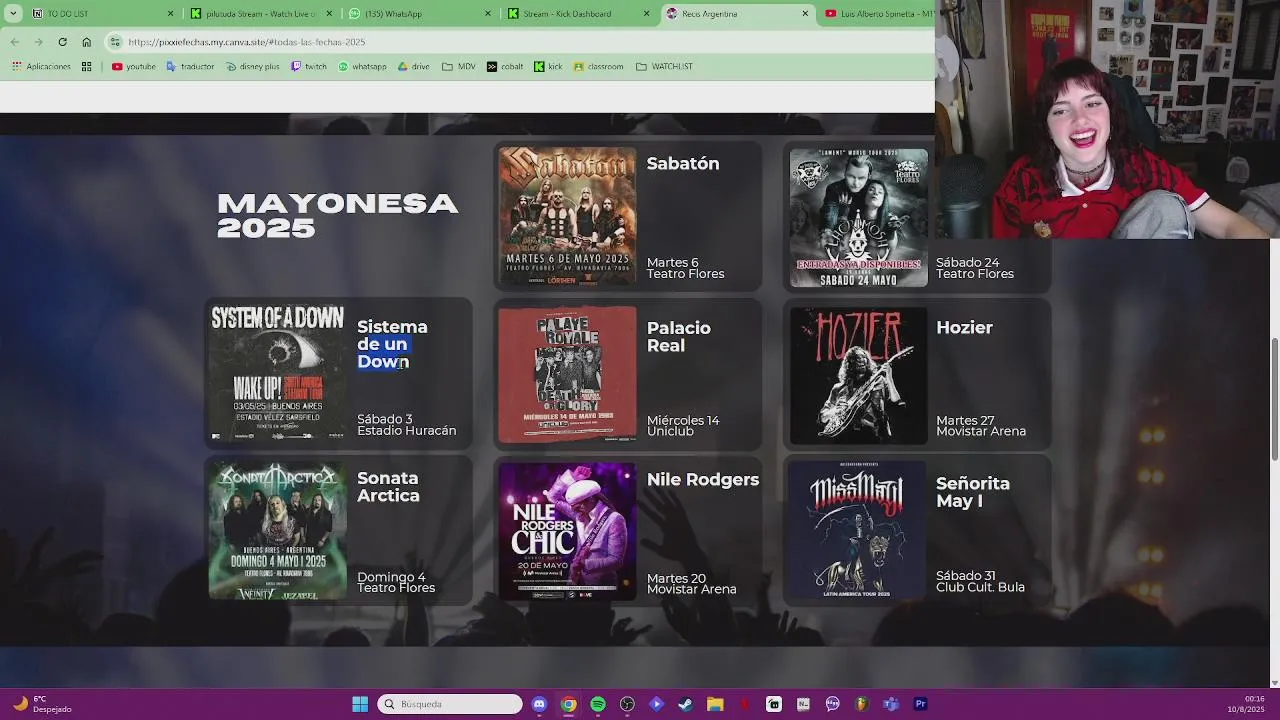Click the Palacio Real event title

pyautogui.click(x=679, y=337)
